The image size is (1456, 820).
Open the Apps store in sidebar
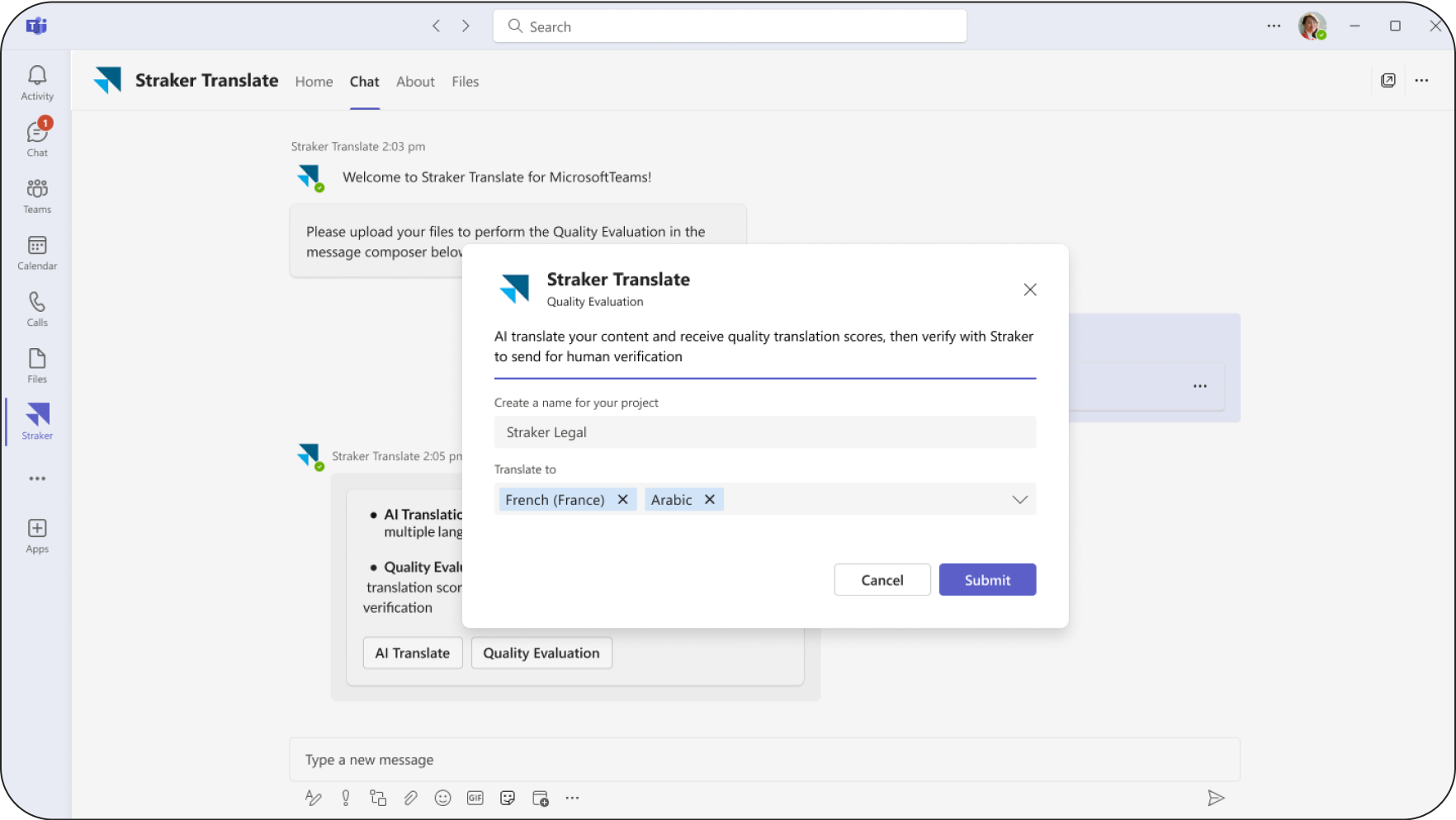click(37, 536)
